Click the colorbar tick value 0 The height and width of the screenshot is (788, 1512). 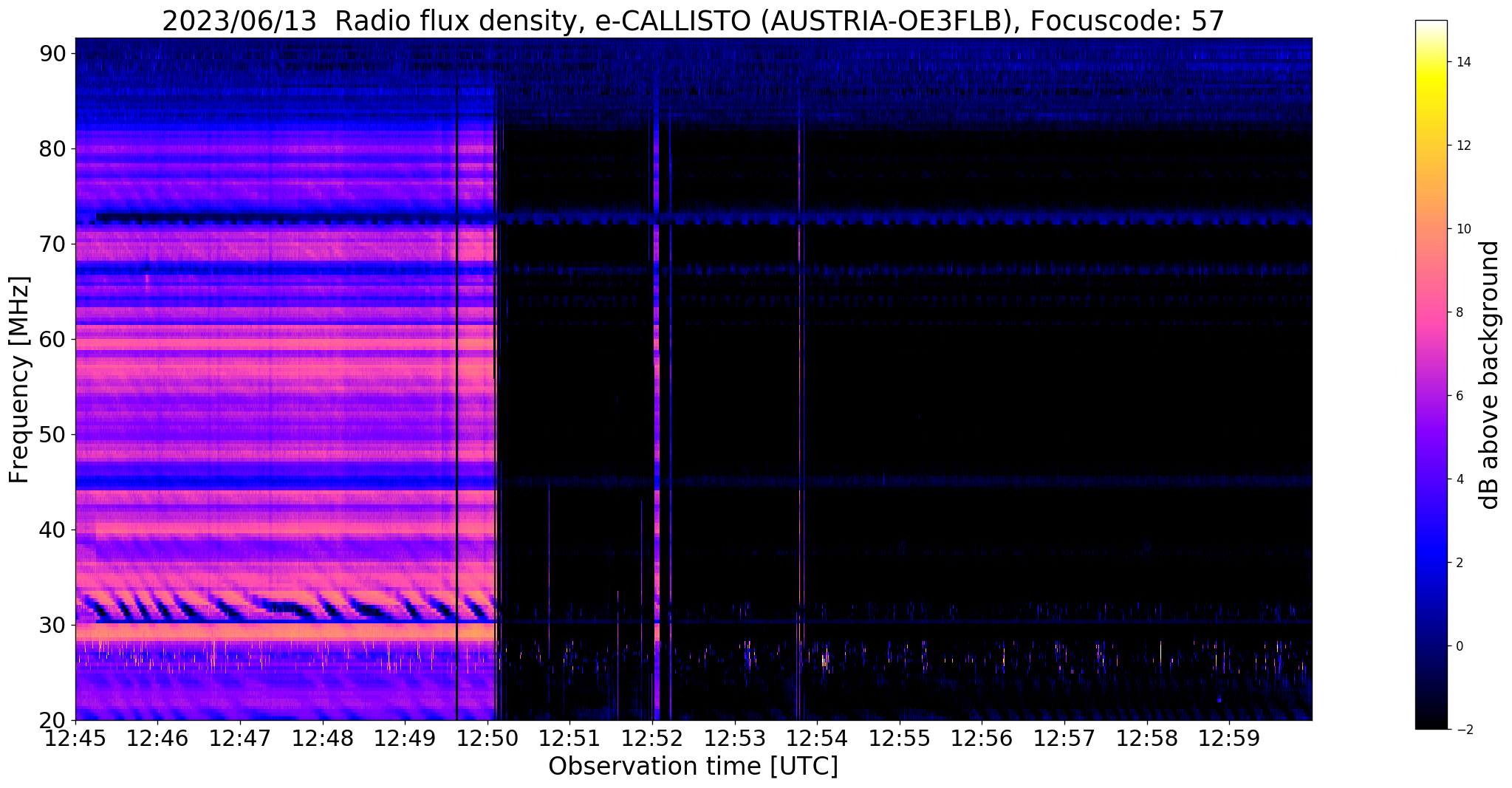(x=1459, y=646)
